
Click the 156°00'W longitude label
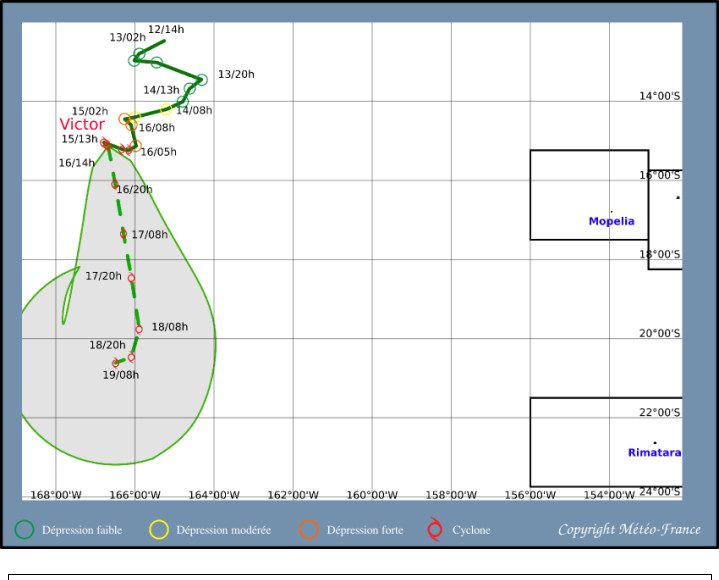(x=530, y=495)
